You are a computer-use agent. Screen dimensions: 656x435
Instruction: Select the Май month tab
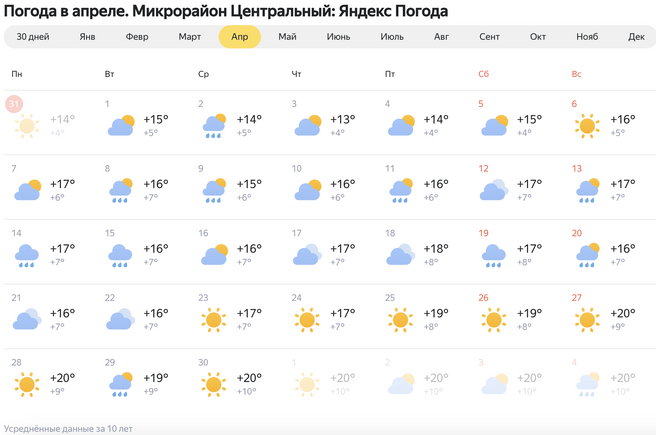(x=287, y=37)
